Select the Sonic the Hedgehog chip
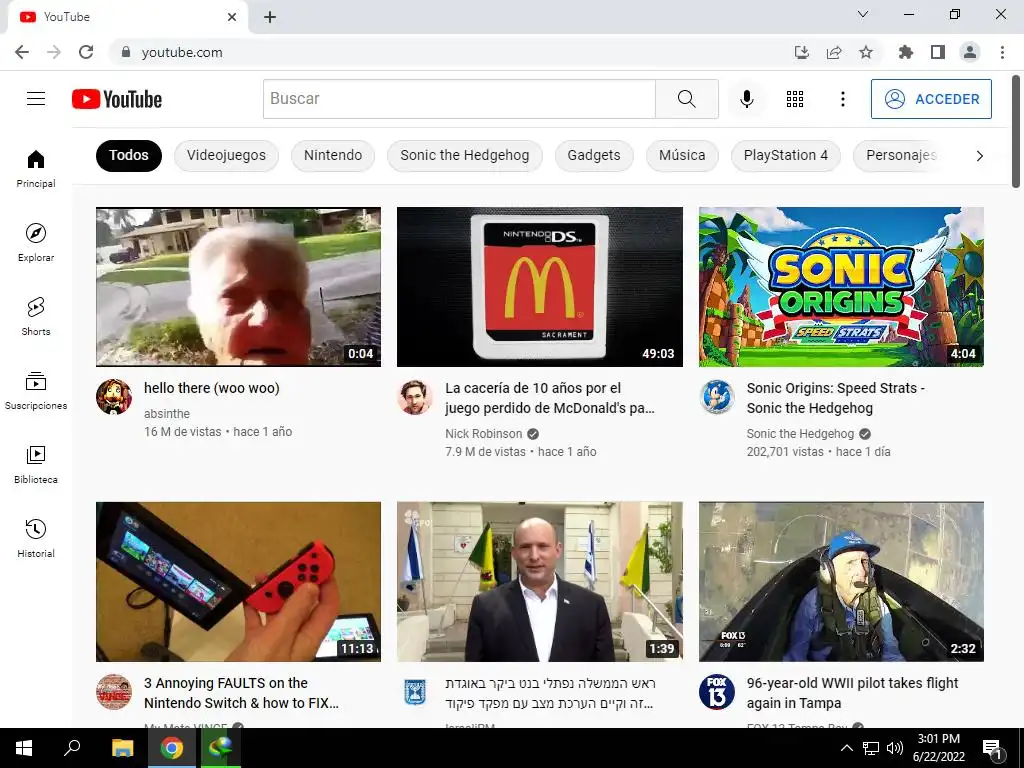Image resolution: width=1024 pixels, height=768 pixels. tap(465, 155)
